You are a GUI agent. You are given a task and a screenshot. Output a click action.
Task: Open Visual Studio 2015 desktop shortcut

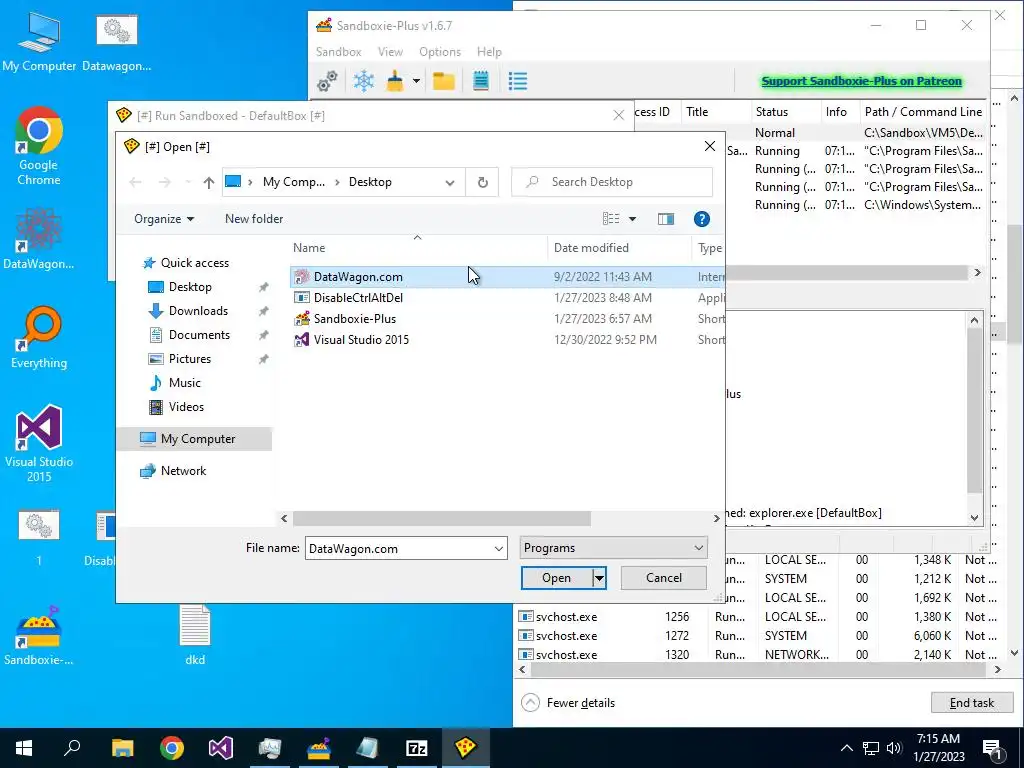[x=39, y=444]
